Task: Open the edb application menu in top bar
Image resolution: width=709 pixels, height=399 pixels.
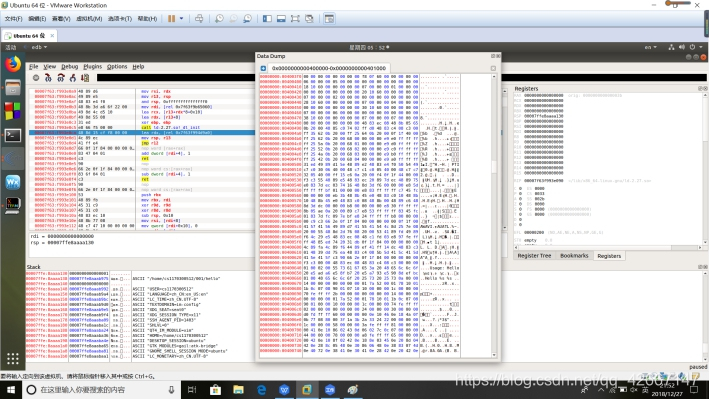Action: (x=38, y=47)
